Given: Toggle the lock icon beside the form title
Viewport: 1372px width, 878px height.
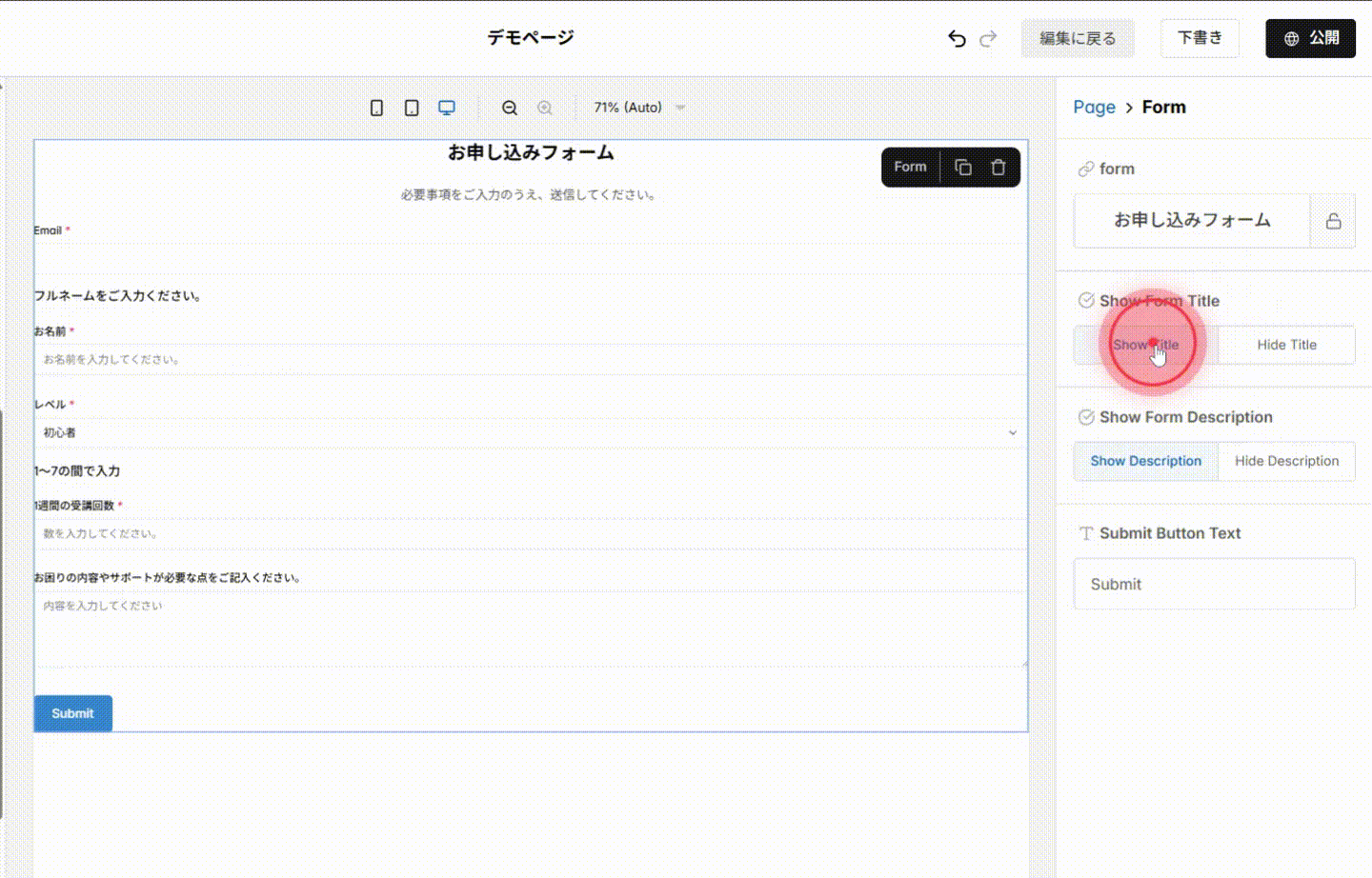Looking at the screenshot, I should pos(1332,220).
